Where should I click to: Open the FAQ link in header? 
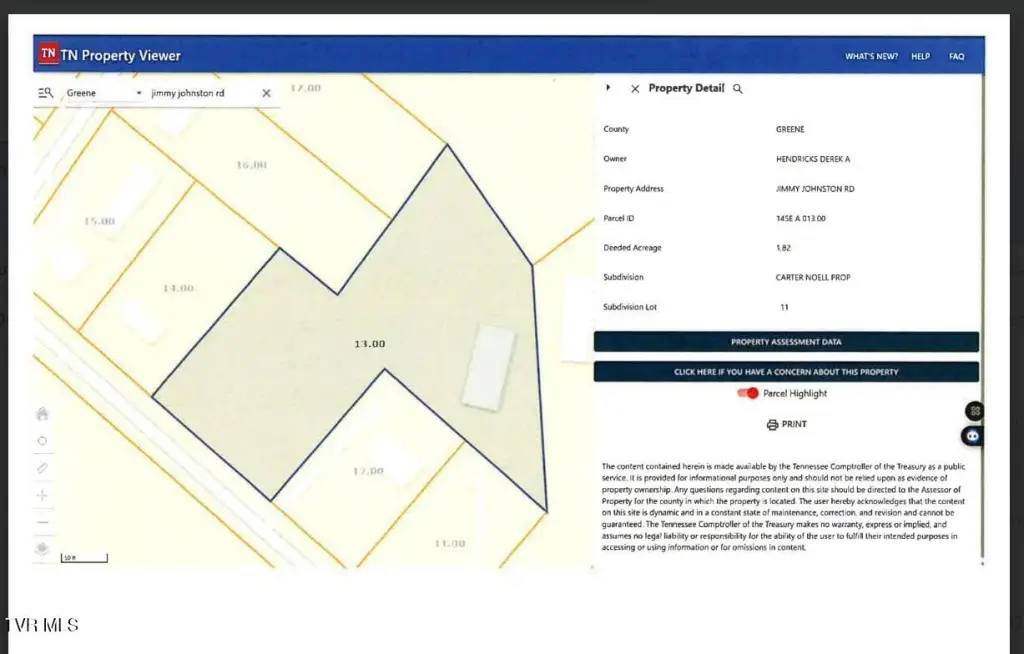pyautogui.click(x=956, y=57)
